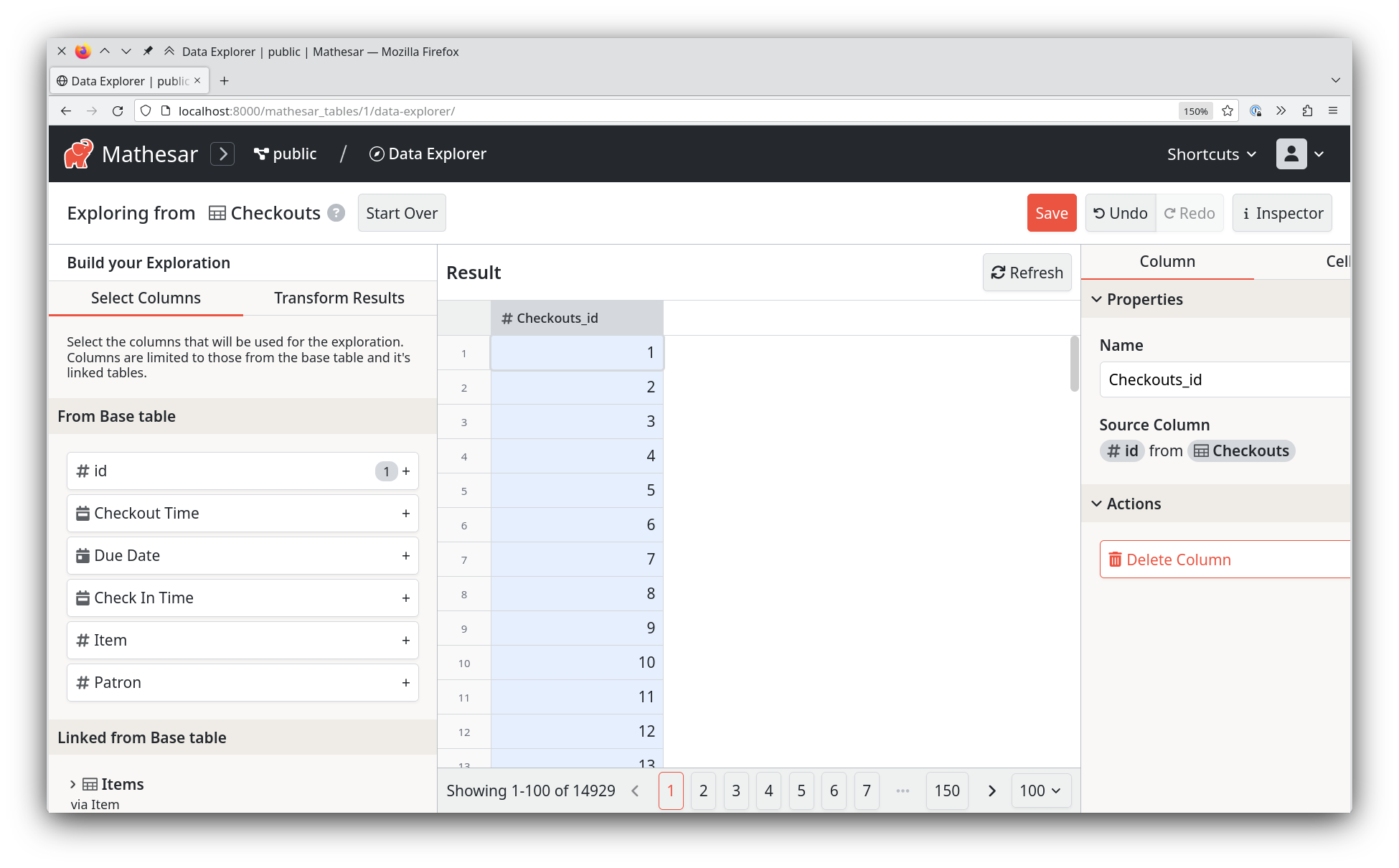Screen dimensions: 1399x868
Task: Click the help question mark beside Checkouts
Action: 335,213
